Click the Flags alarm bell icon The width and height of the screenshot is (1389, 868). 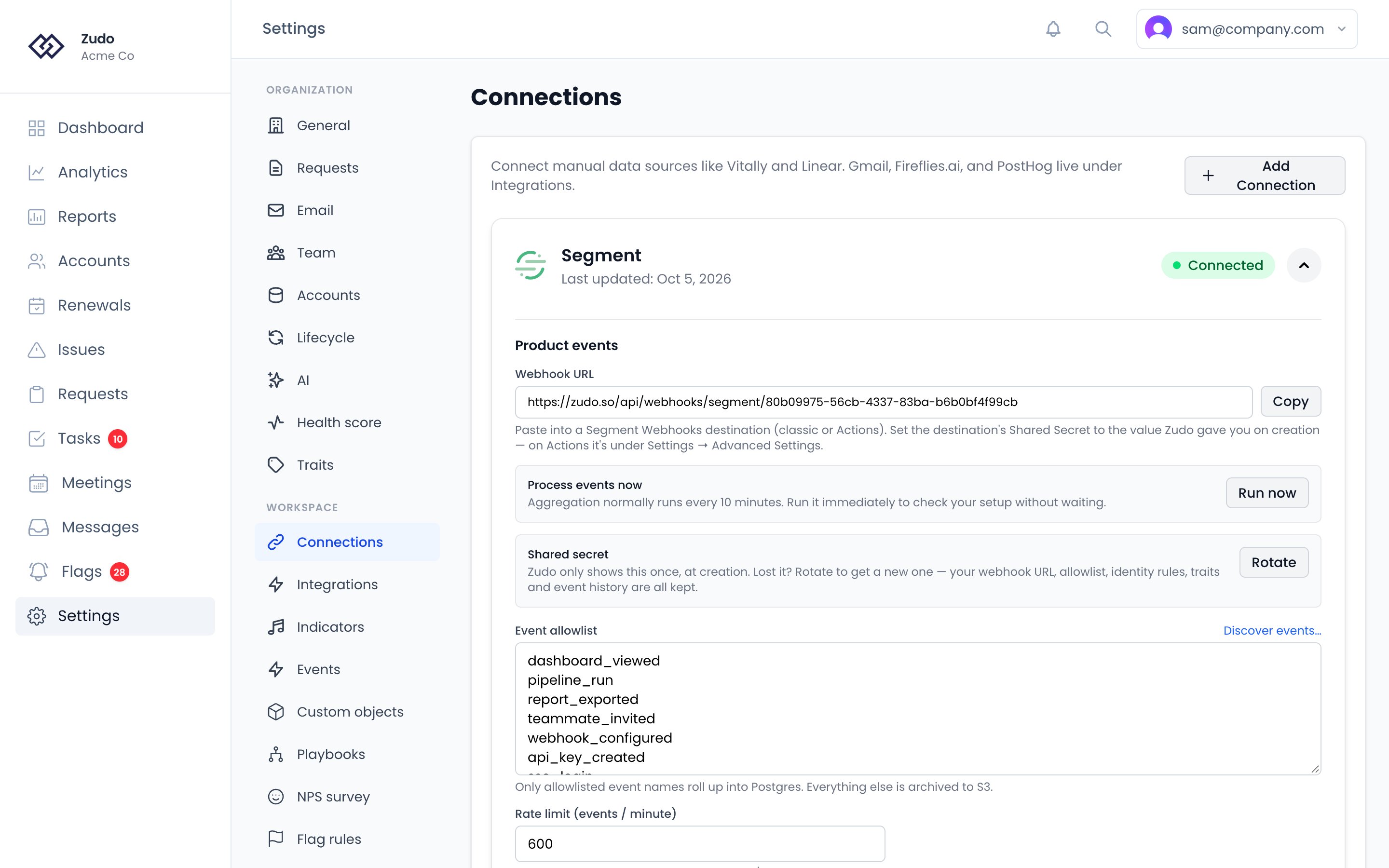[x=39, y=572]
